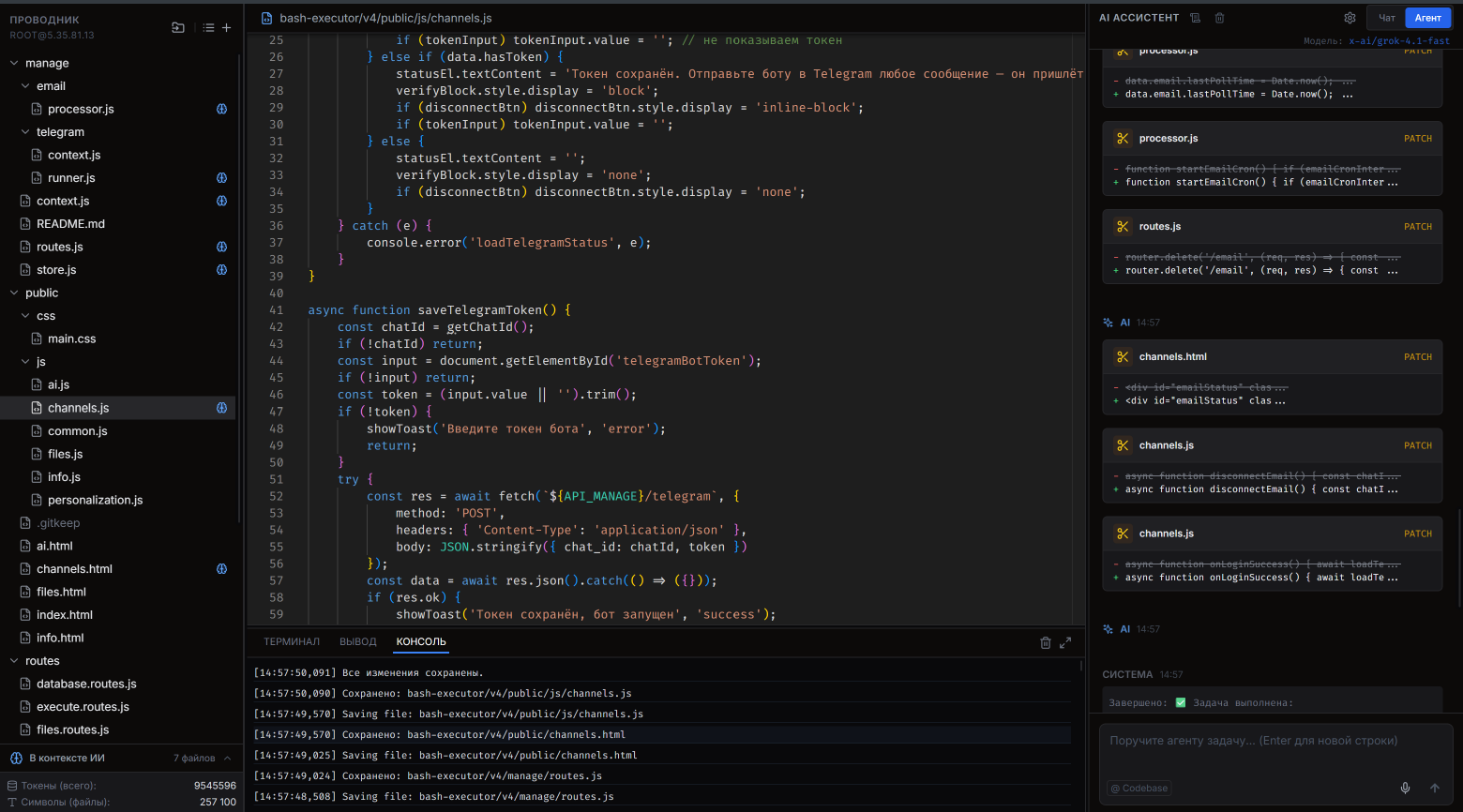Expand the 'В контексте ИИ' files chevron

coord(227,758)
